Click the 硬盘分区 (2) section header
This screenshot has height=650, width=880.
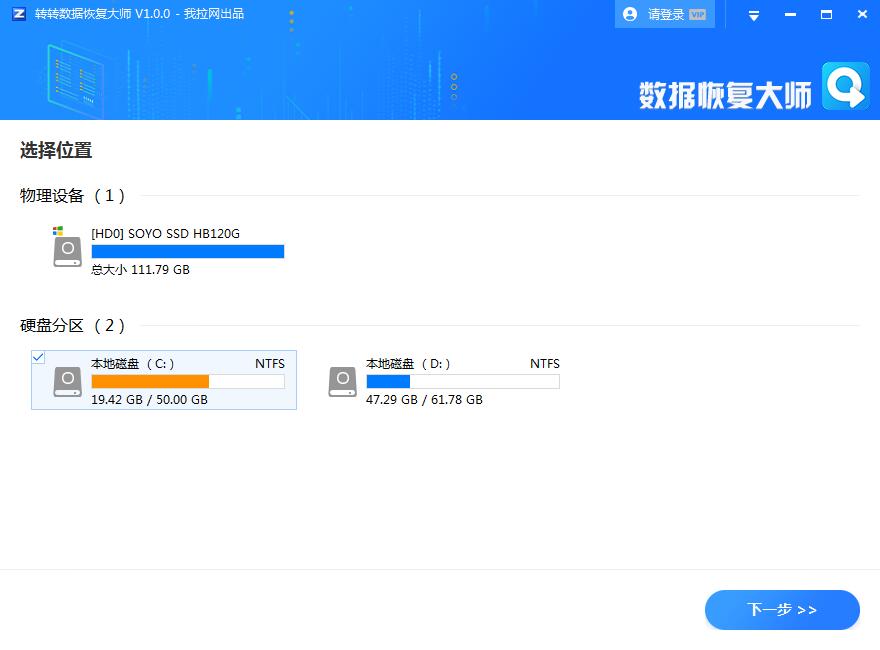[x=72, y=326]
